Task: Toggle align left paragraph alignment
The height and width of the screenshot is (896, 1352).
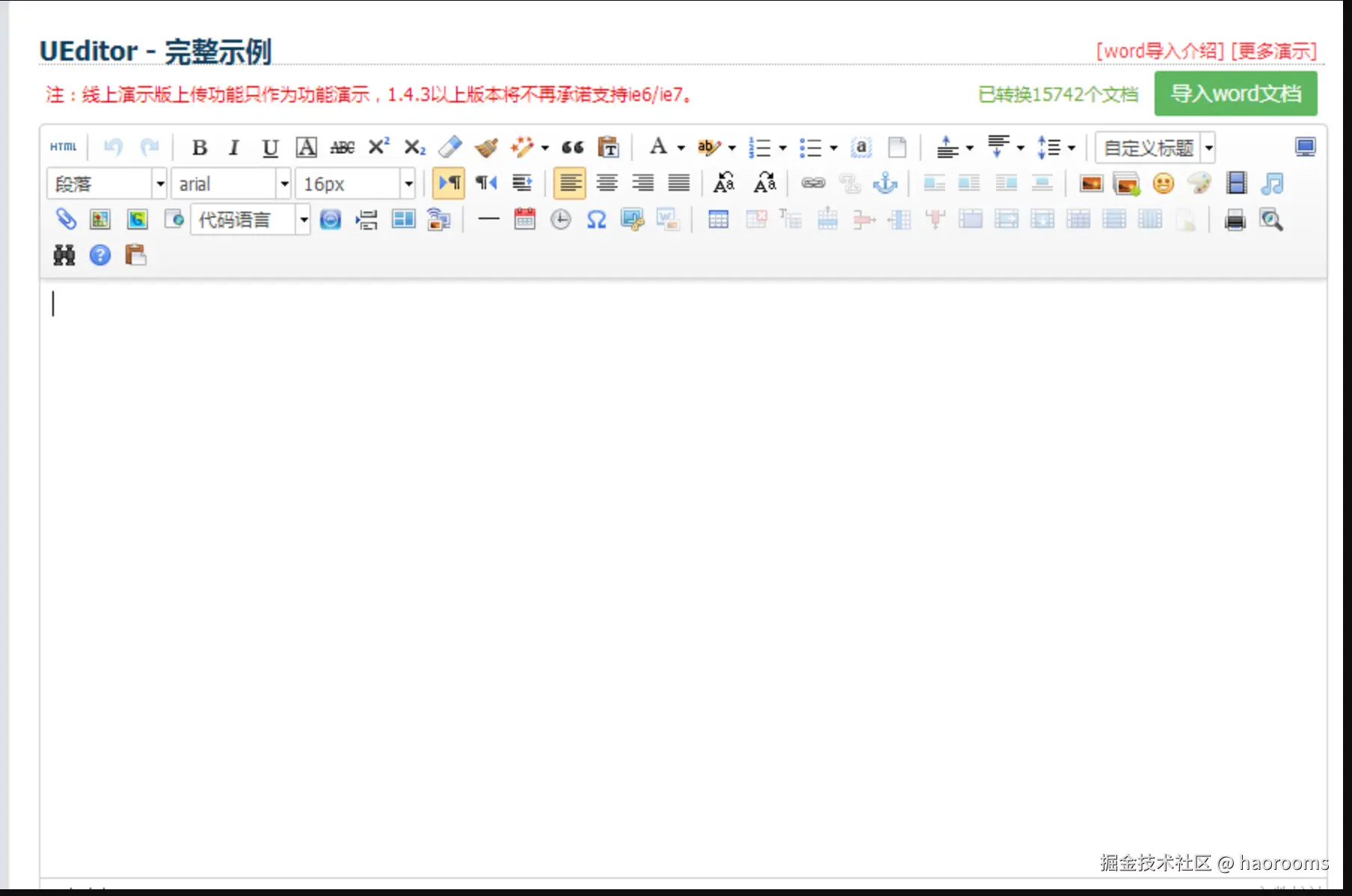Action: 571,183
